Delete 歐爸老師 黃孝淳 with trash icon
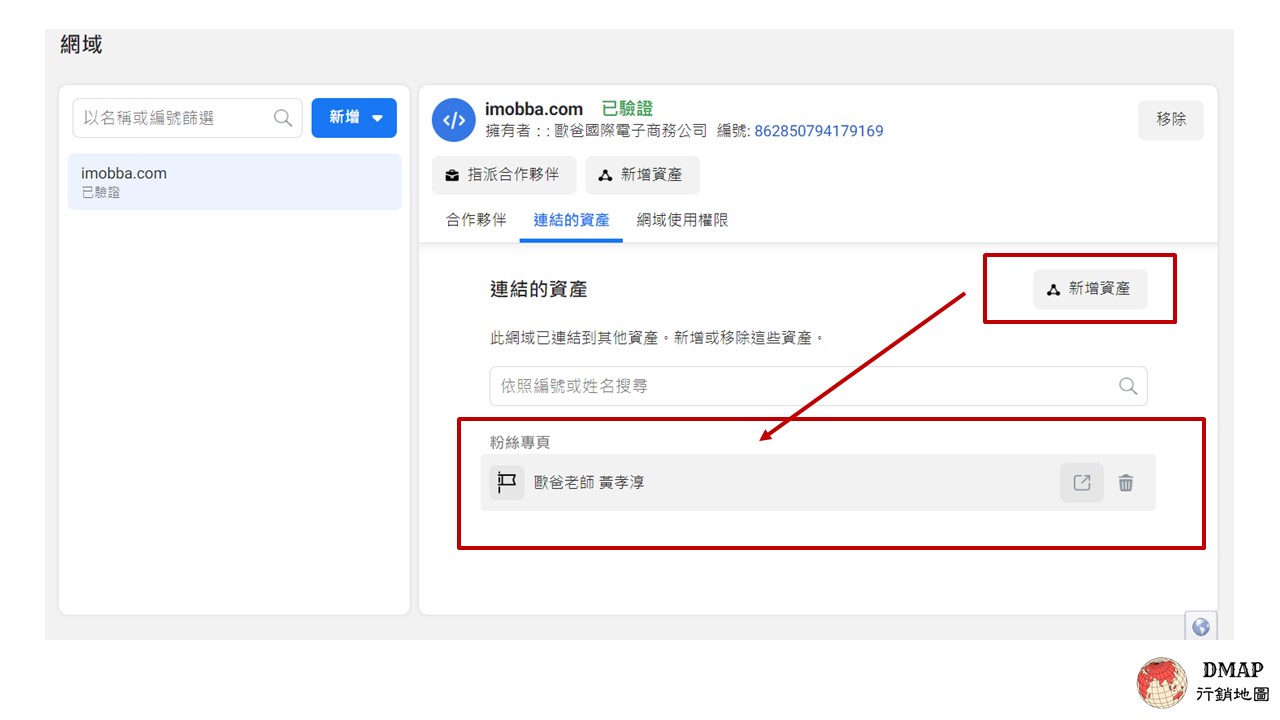 click(x=1126, y=483)
